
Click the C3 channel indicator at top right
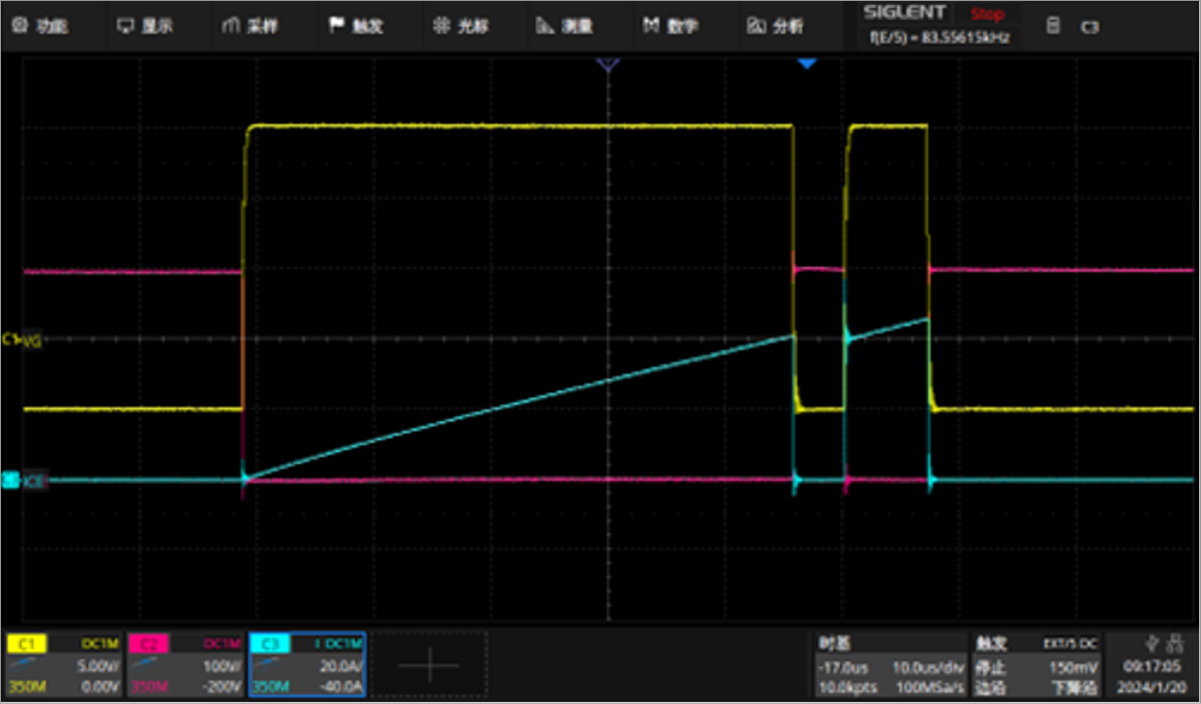click(x=1088, y=27)
